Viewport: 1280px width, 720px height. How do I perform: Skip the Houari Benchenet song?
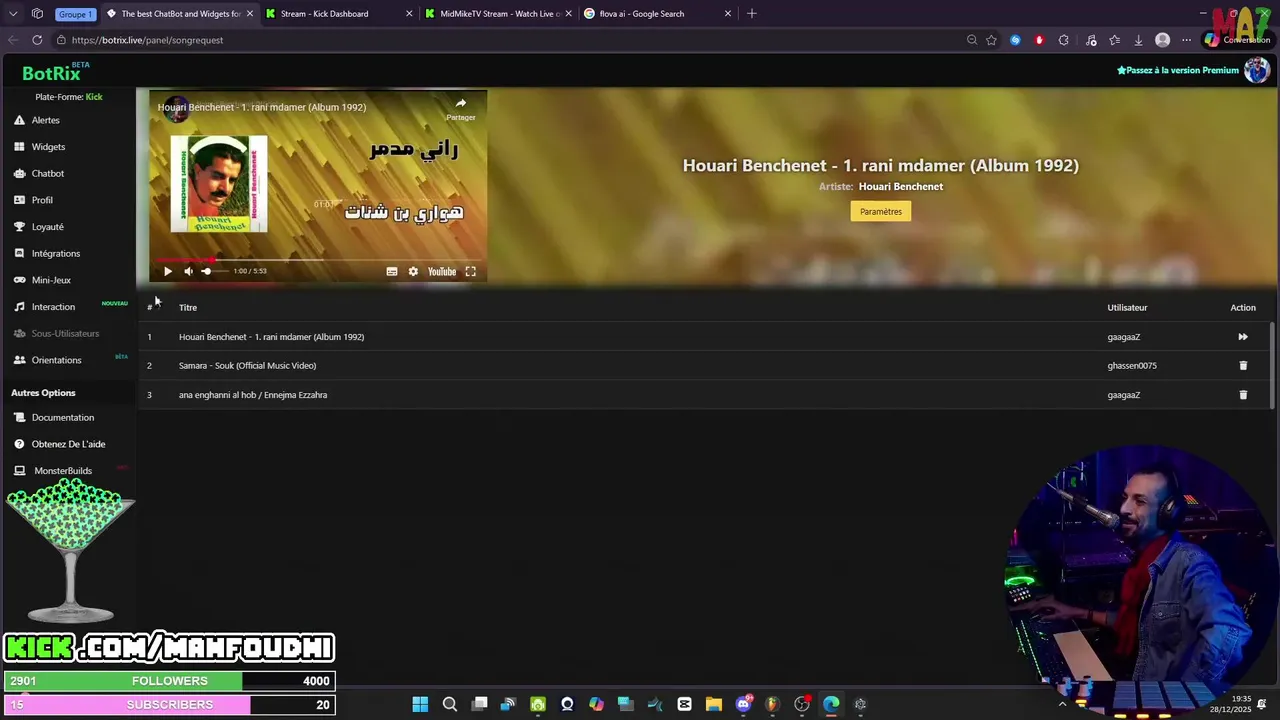click(1243, 337)
